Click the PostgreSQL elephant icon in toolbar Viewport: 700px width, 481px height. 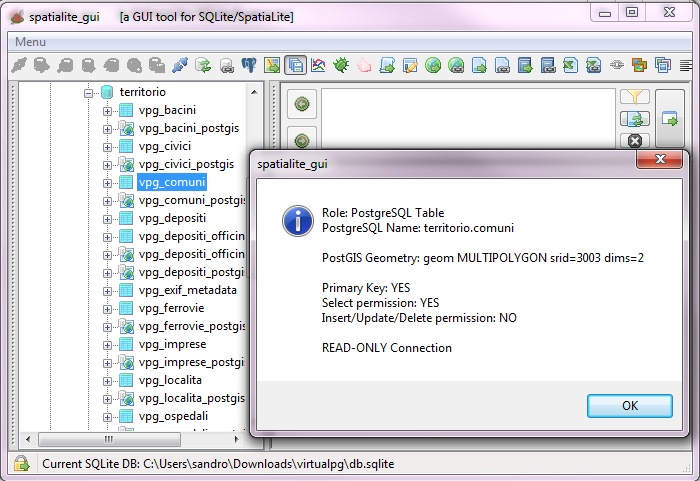[x=249, y=66]
